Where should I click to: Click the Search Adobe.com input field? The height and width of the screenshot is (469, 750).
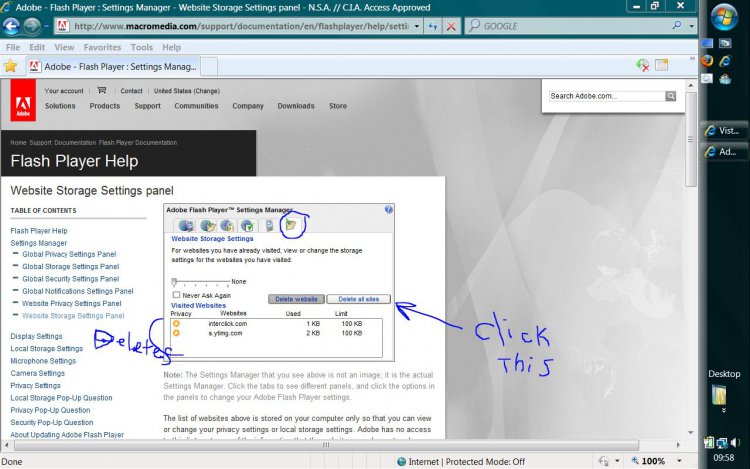(x=607, y=96)
